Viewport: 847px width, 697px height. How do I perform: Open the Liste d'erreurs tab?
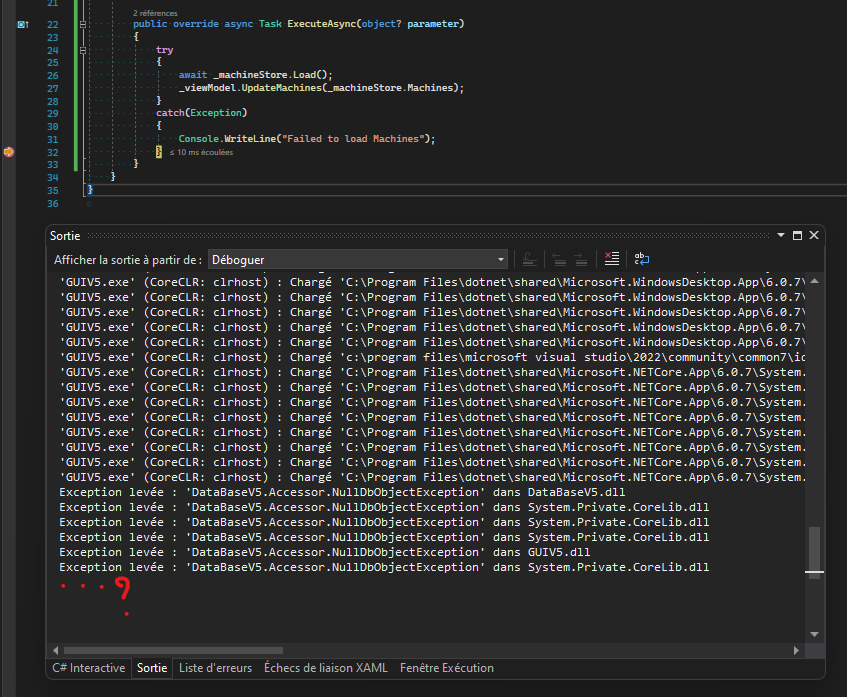coord(215,668)
